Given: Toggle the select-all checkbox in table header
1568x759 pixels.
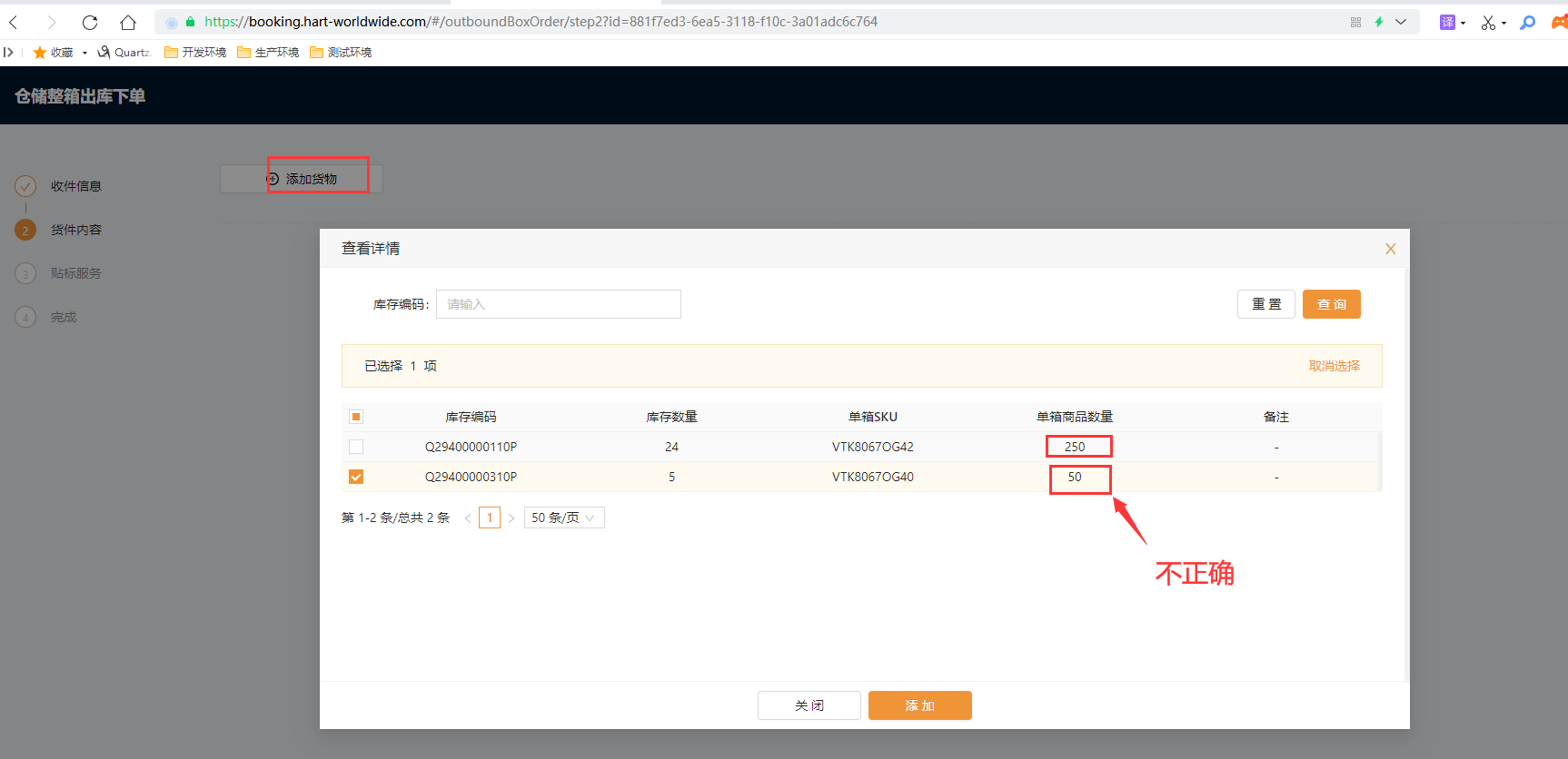Looking at the screenshot, I should click(356, 417).
